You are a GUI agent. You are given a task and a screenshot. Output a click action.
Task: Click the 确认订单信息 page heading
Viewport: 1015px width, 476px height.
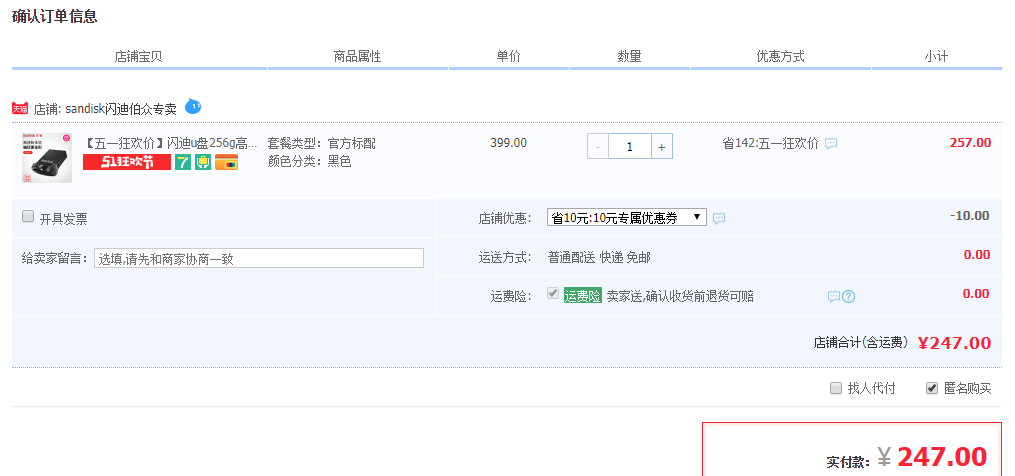tap(54, 16)
